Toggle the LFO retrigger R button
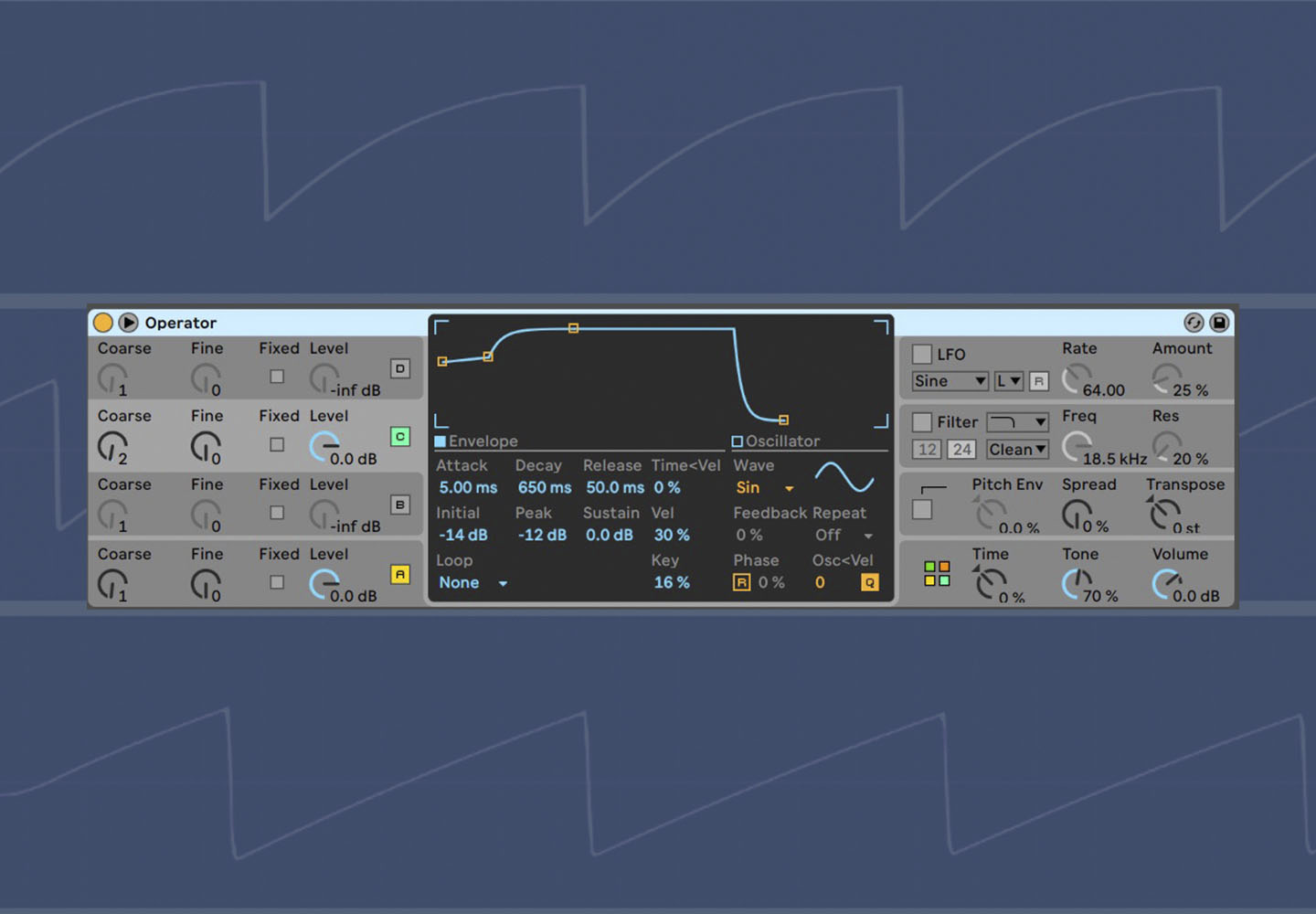This screenshot has width=1316, height=914. (1038, 381)
